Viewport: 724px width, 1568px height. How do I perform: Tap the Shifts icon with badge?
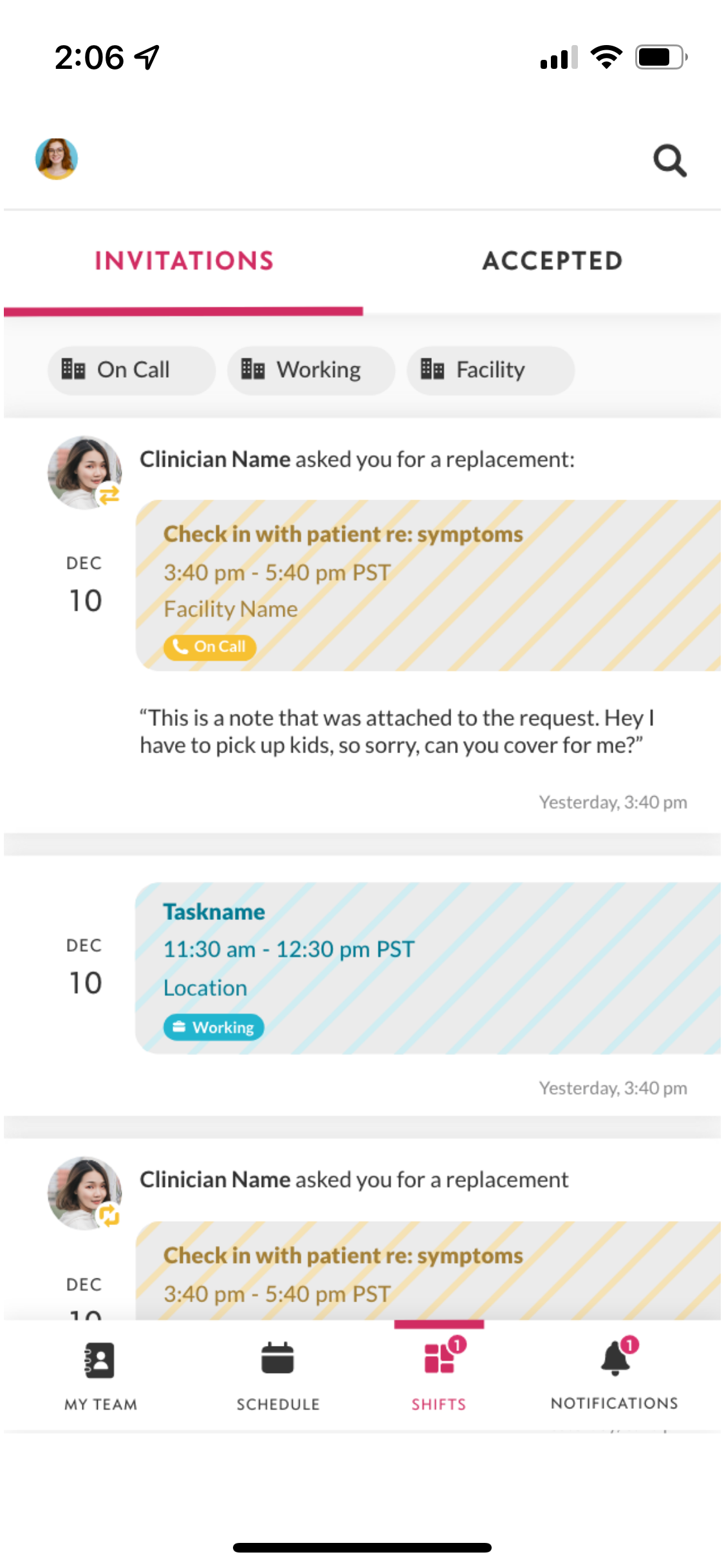pyautogui.click(x=440, y=1359)
